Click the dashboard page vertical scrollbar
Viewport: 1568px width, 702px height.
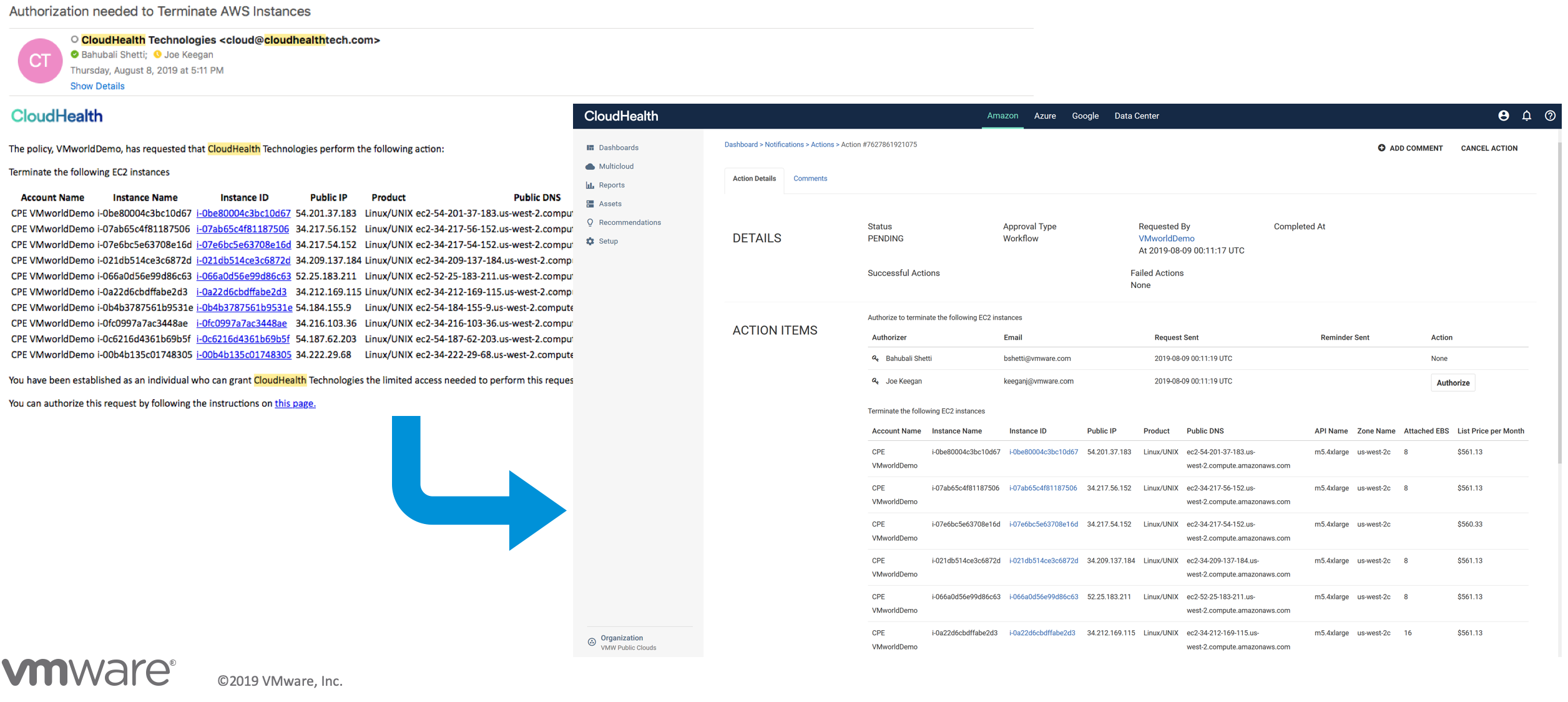pos(1559,303)
